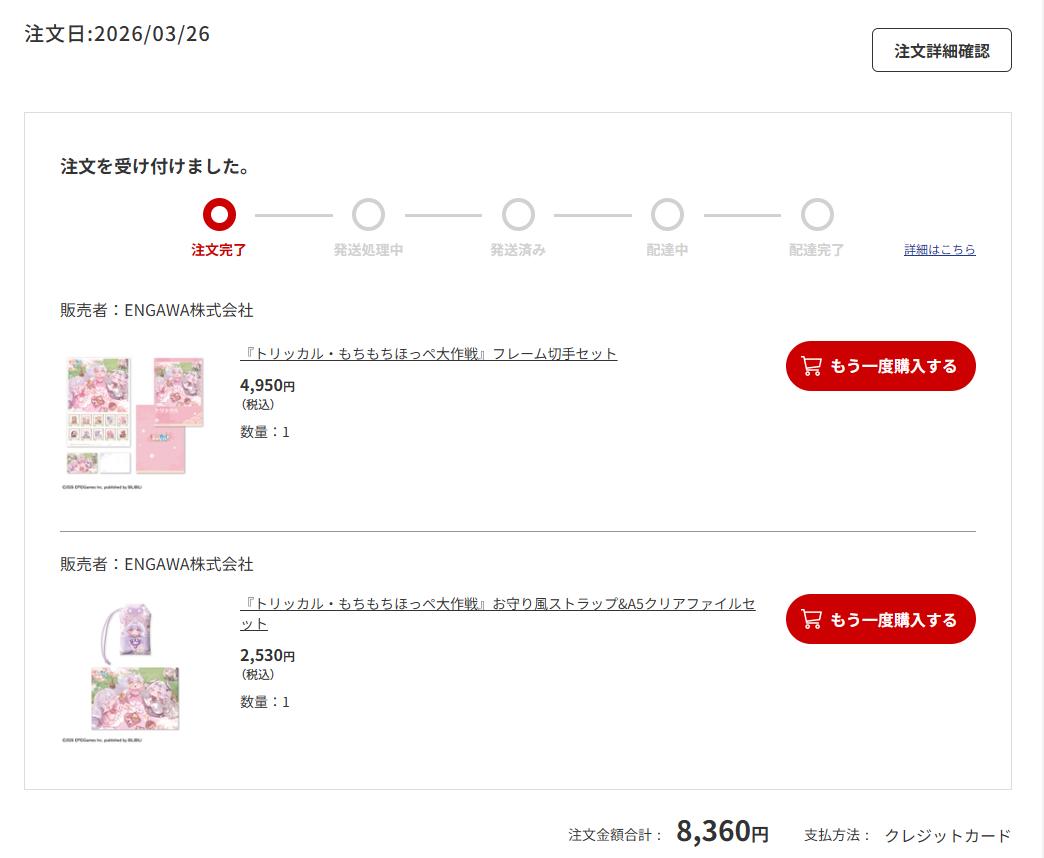Rebuy the ストラップ set with もう一度購入する
This screenshot has height=858, width=1044.
pyautogui.click(x=880, y=620)
